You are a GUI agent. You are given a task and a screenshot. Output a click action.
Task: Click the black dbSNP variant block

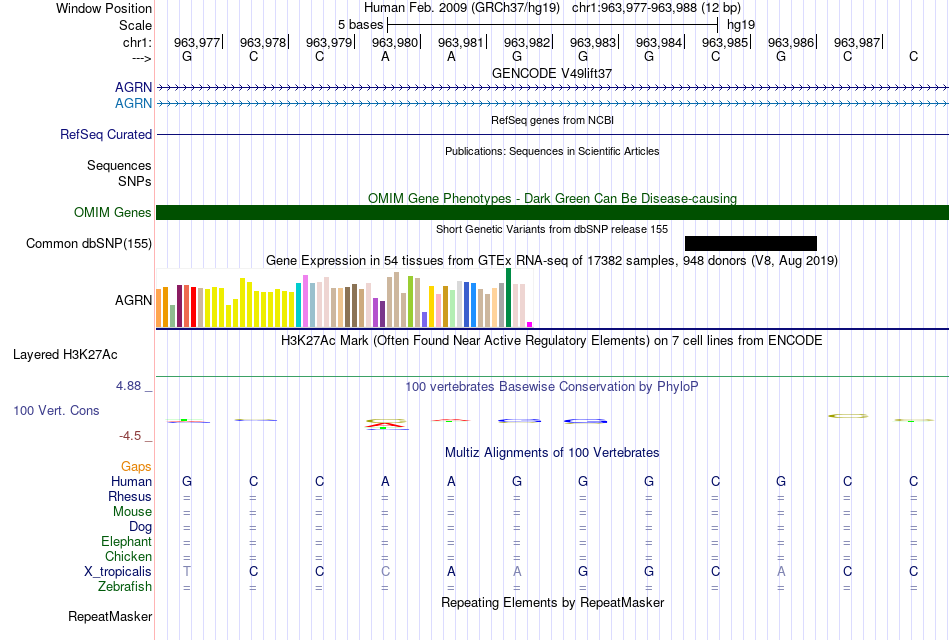click(x=751, y=244)
